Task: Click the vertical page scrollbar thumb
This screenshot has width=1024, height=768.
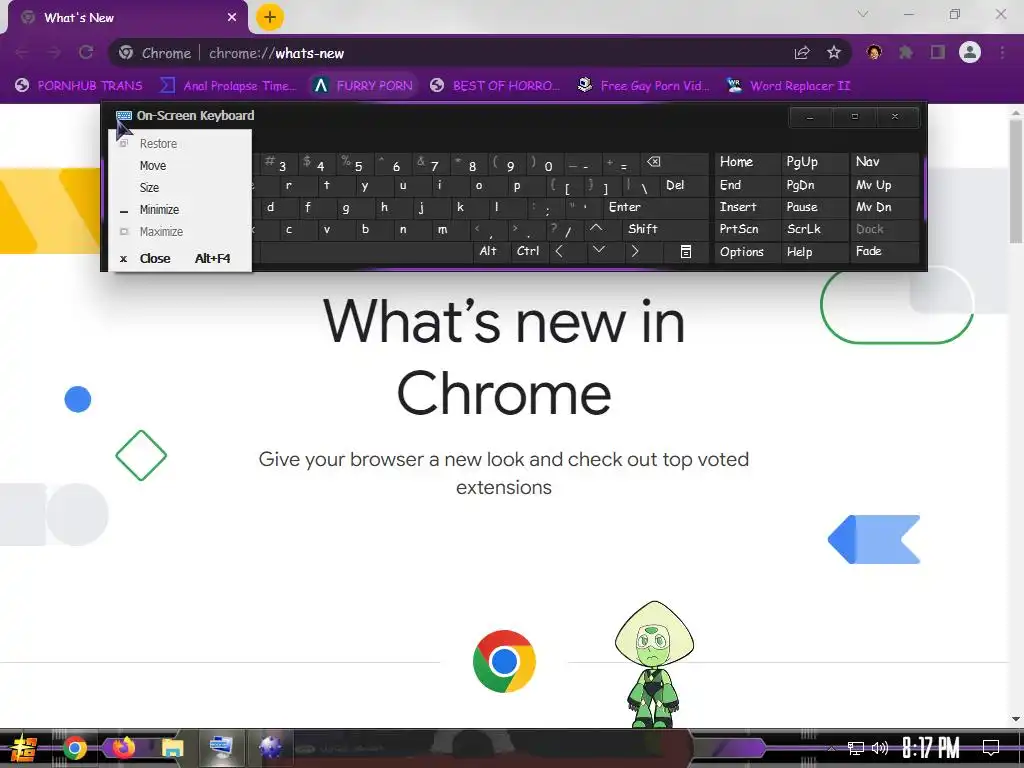Action: 1016,182
